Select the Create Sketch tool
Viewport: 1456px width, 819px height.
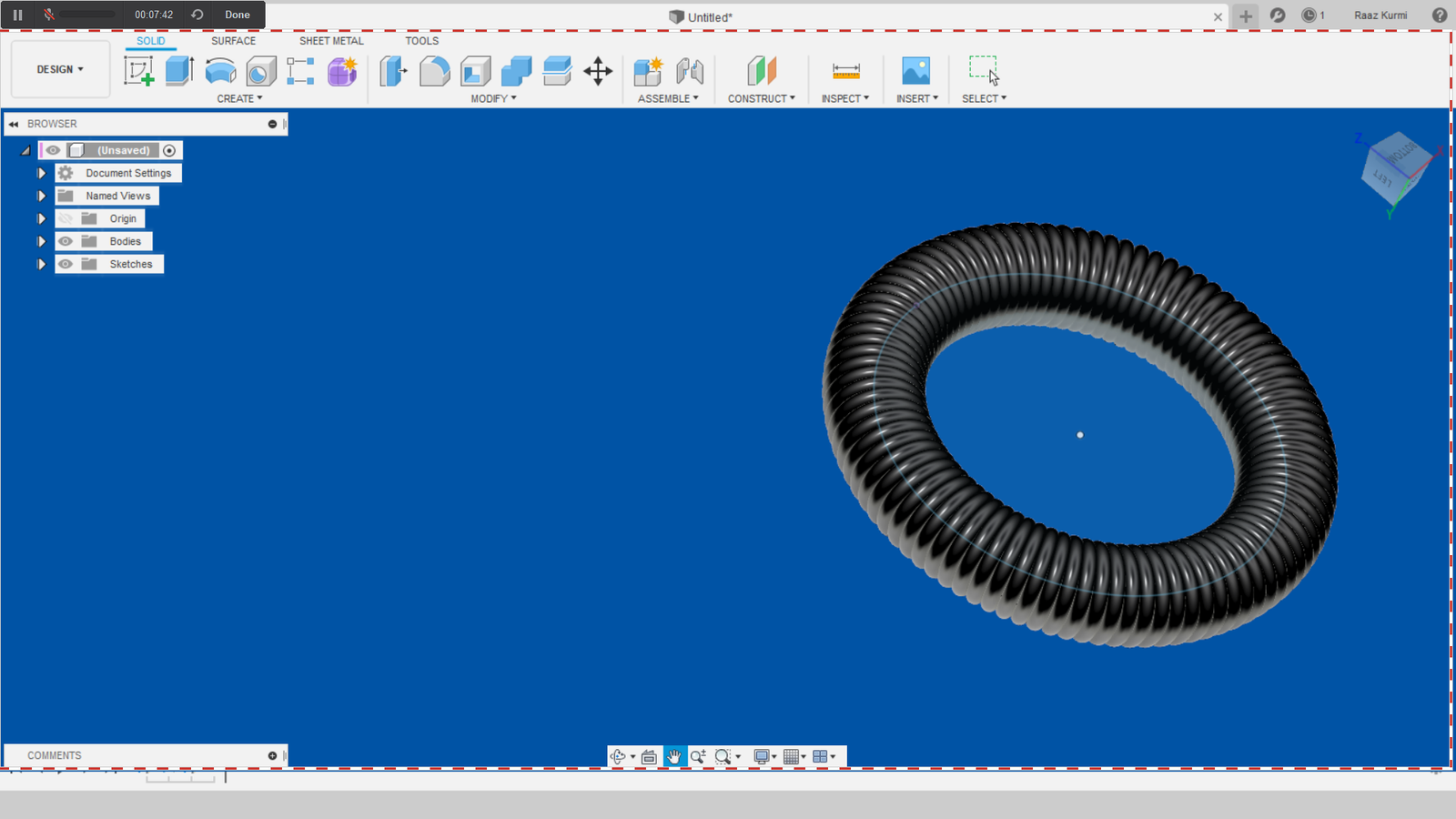139,71
